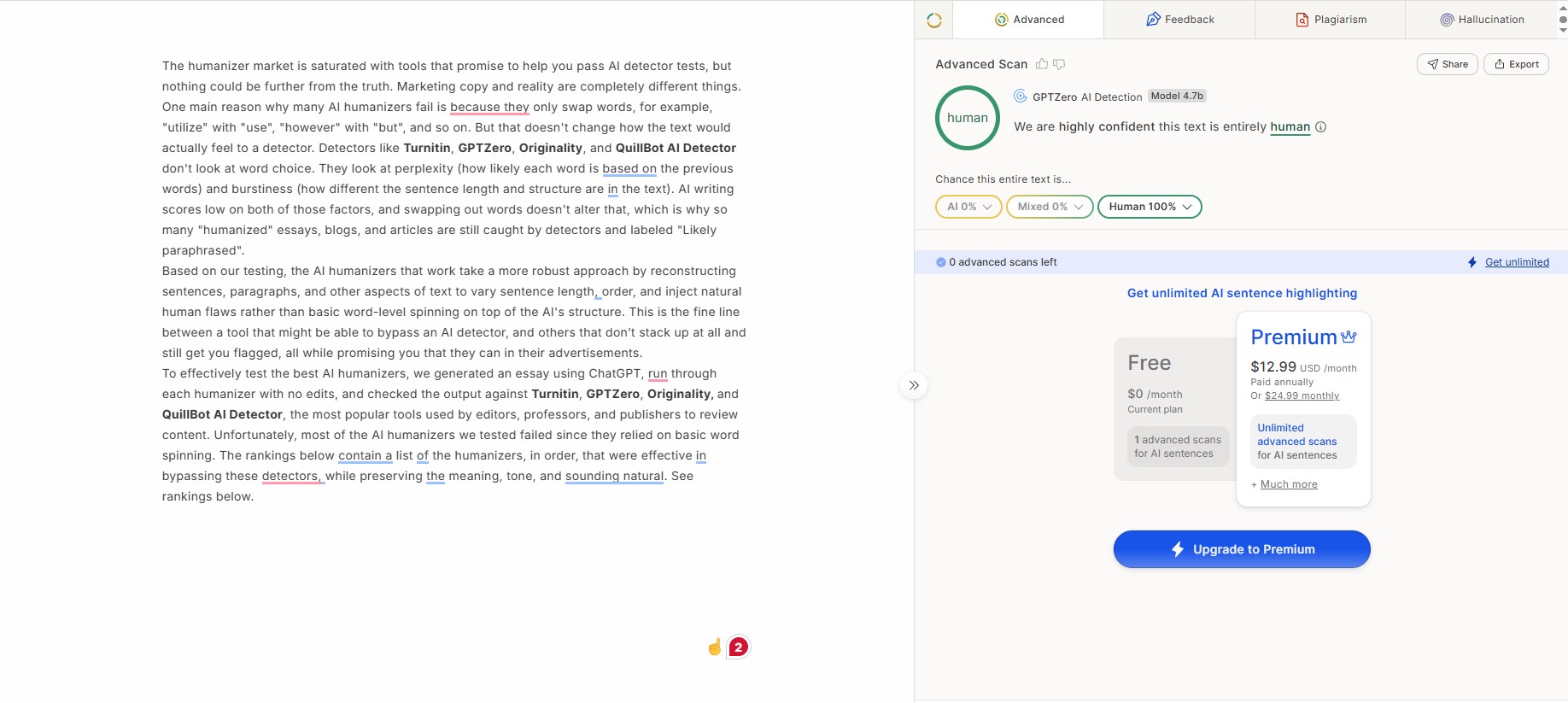This screenshot has width=1568, height=703.
Task: Expand the Human 100% dropdown
Action: click(x=1150, y=207)
